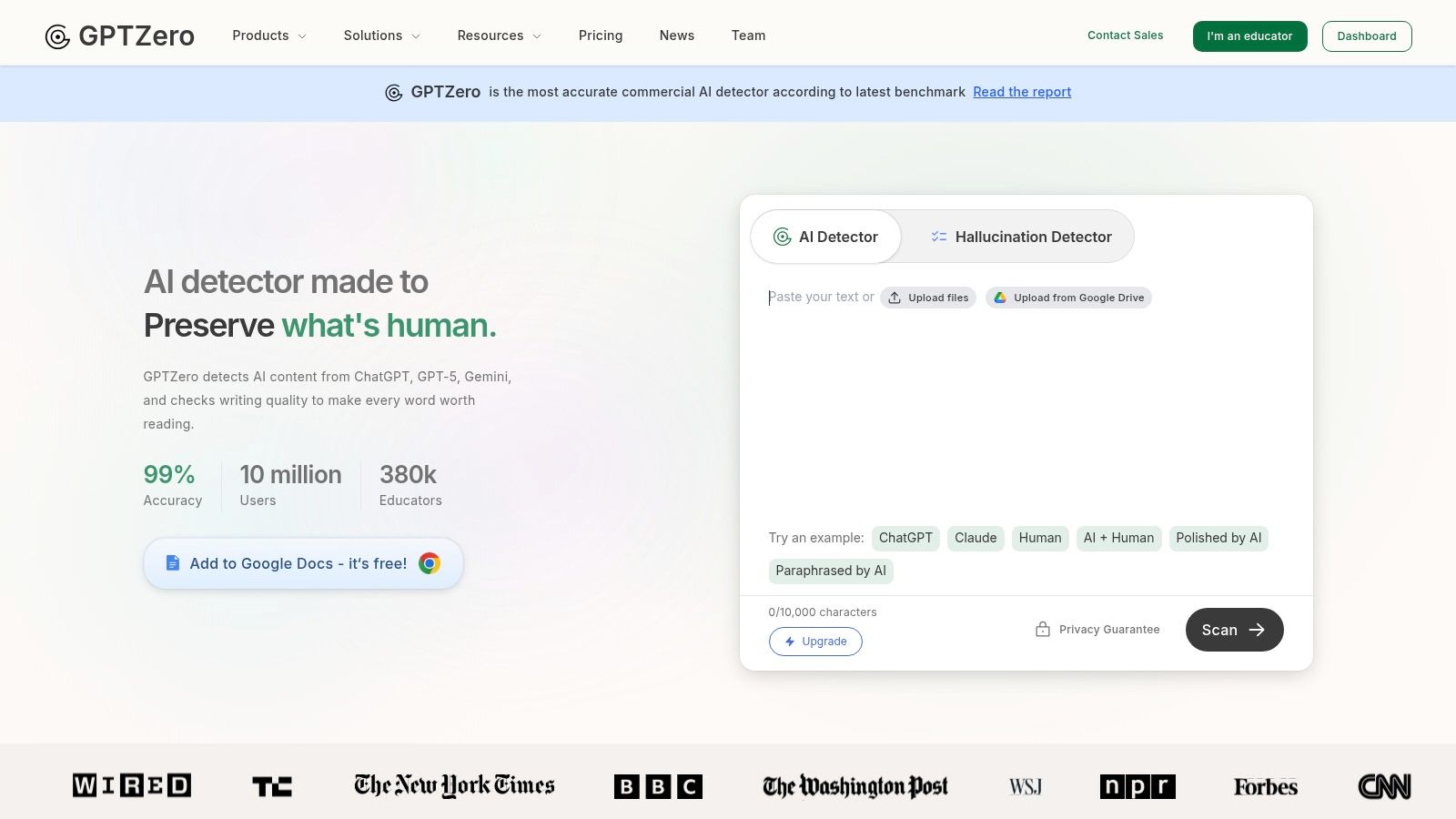Image resolution: width=1456 pixels, height=819 pixels.
Task: Click the BBC press logo
Action: point(658,786)
